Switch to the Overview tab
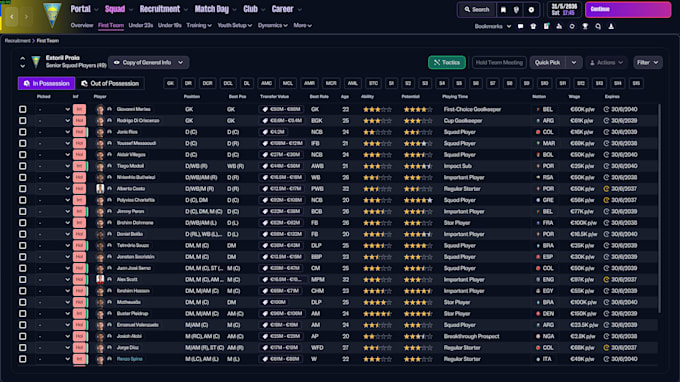Image resolution: width=680 pixels, height=382 pixels. [82, 26]
